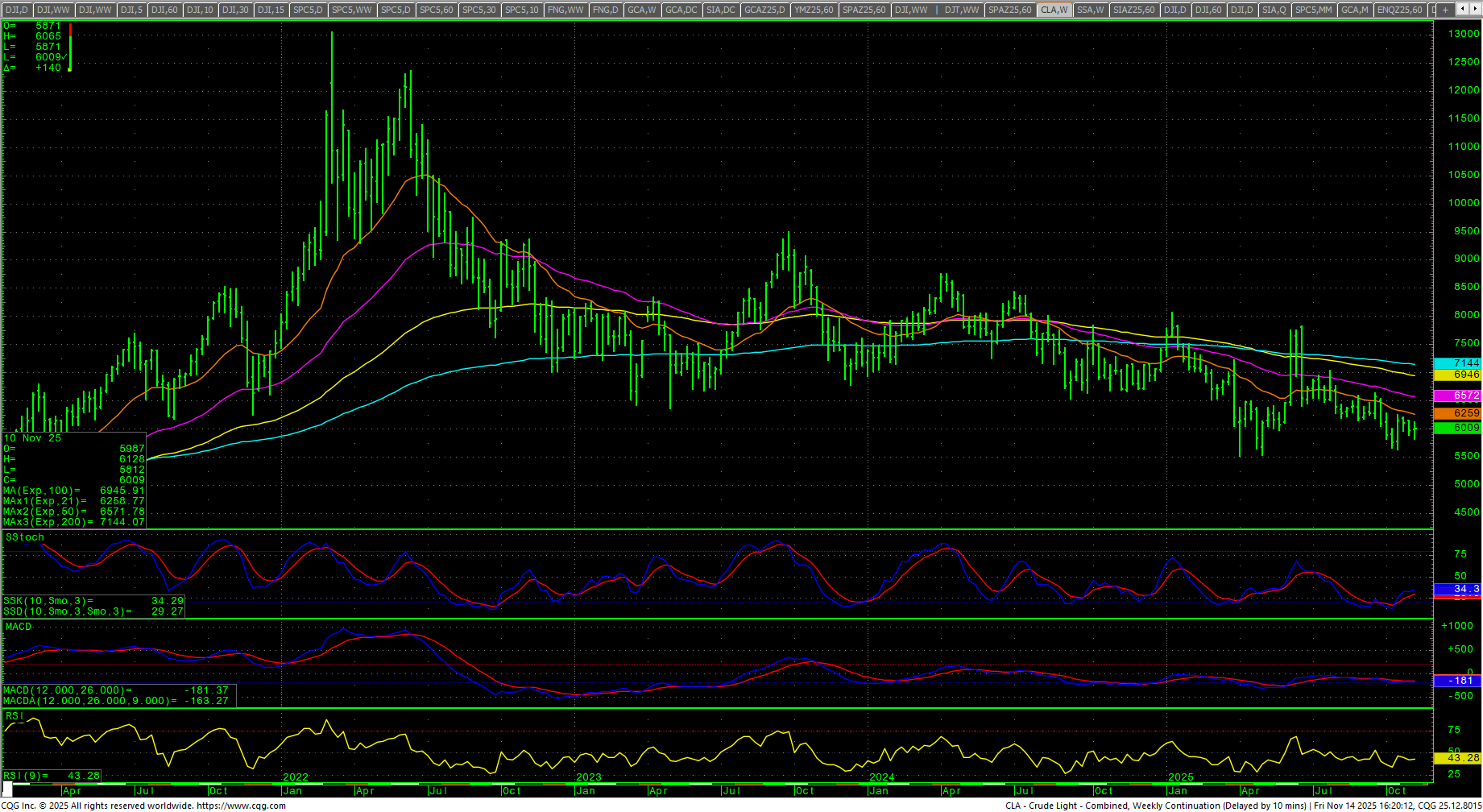This screenshot has width=1483, height=812.
Task: Open the GCA,W chart tab
Action: (642, 10)
